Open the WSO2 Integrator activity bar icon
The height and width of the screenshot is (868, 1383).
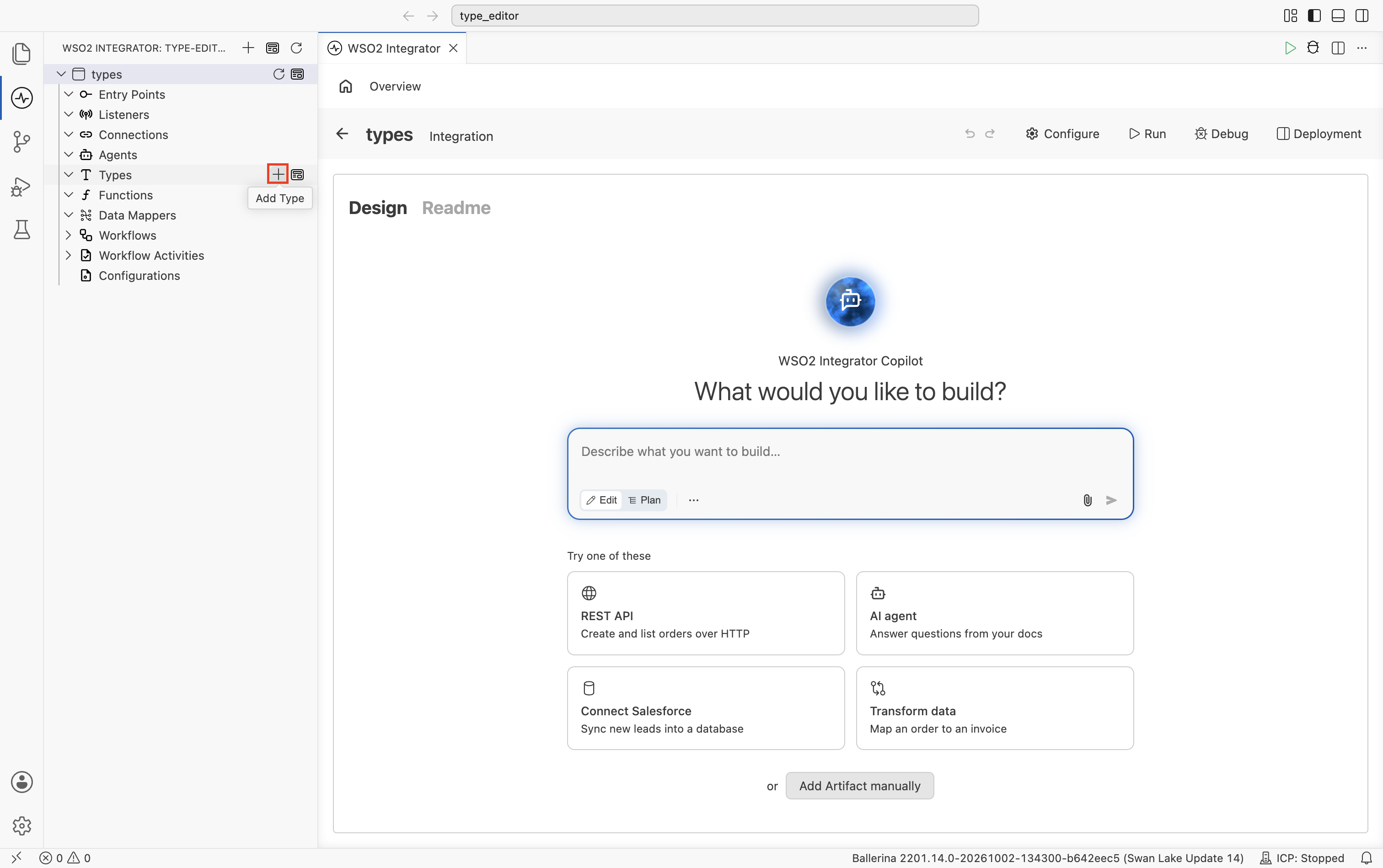[22, 97]
